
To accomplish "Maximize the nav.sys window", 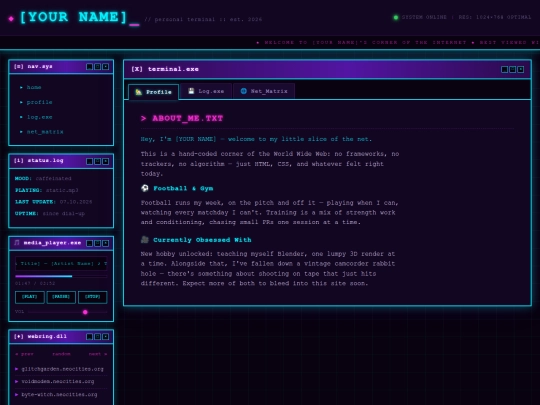I will click(97, 66).
